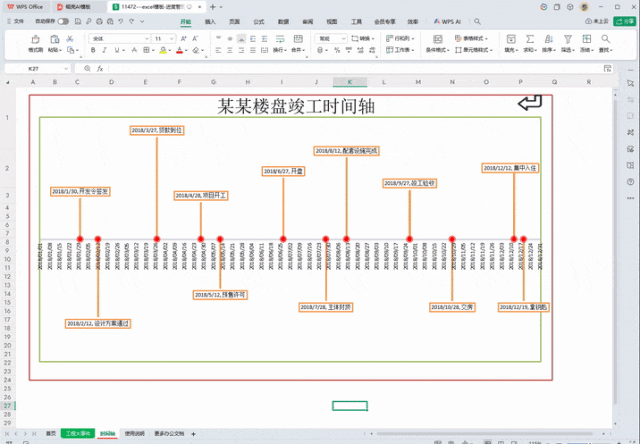Click the red timeline marker for 2018/6/27

(x=283, y=239)
